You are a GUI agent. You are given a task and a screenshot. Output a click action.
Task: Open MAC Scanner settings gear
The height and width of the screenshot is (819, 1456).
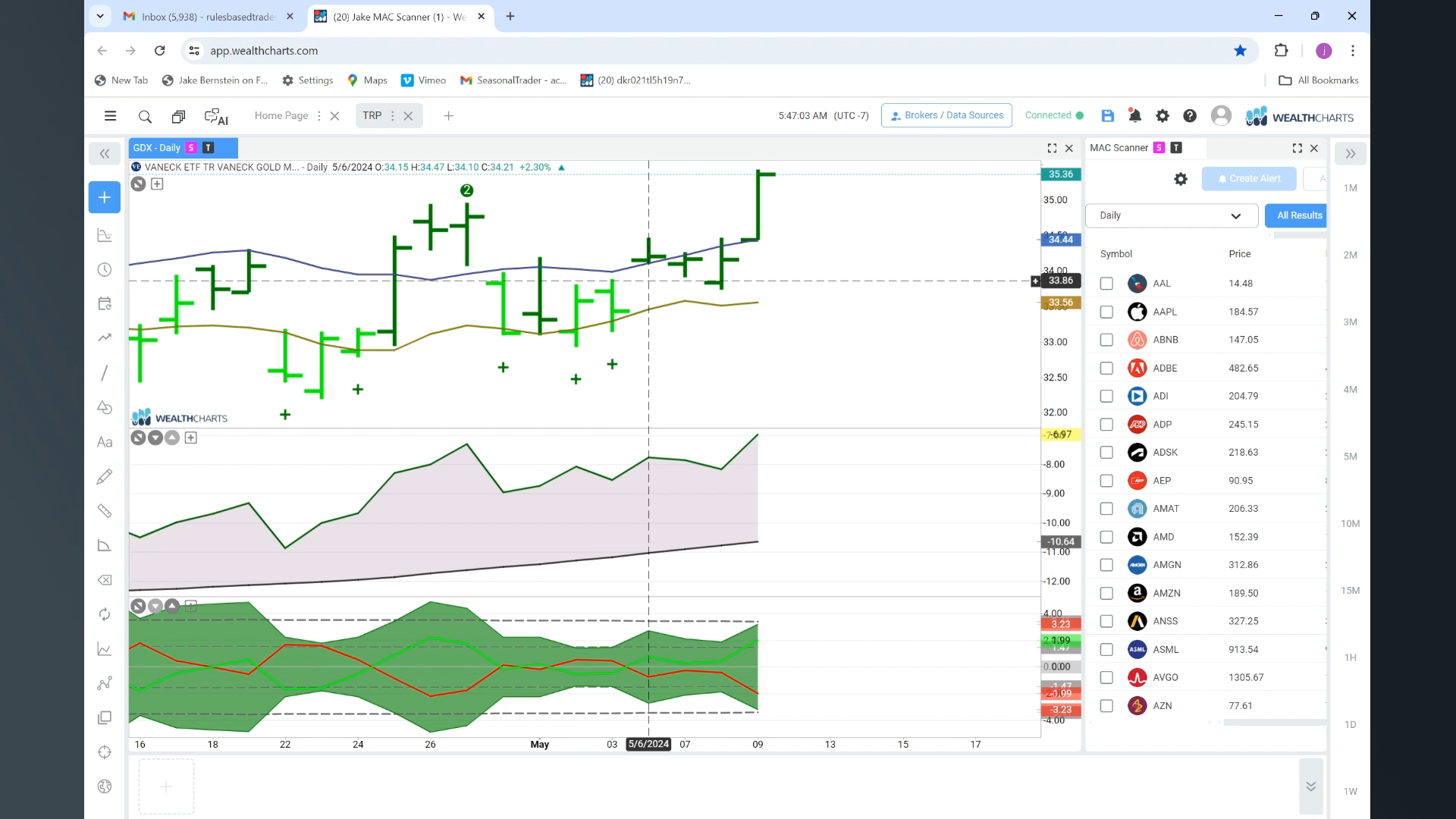pyautogui.click(x=1181, y=179)
